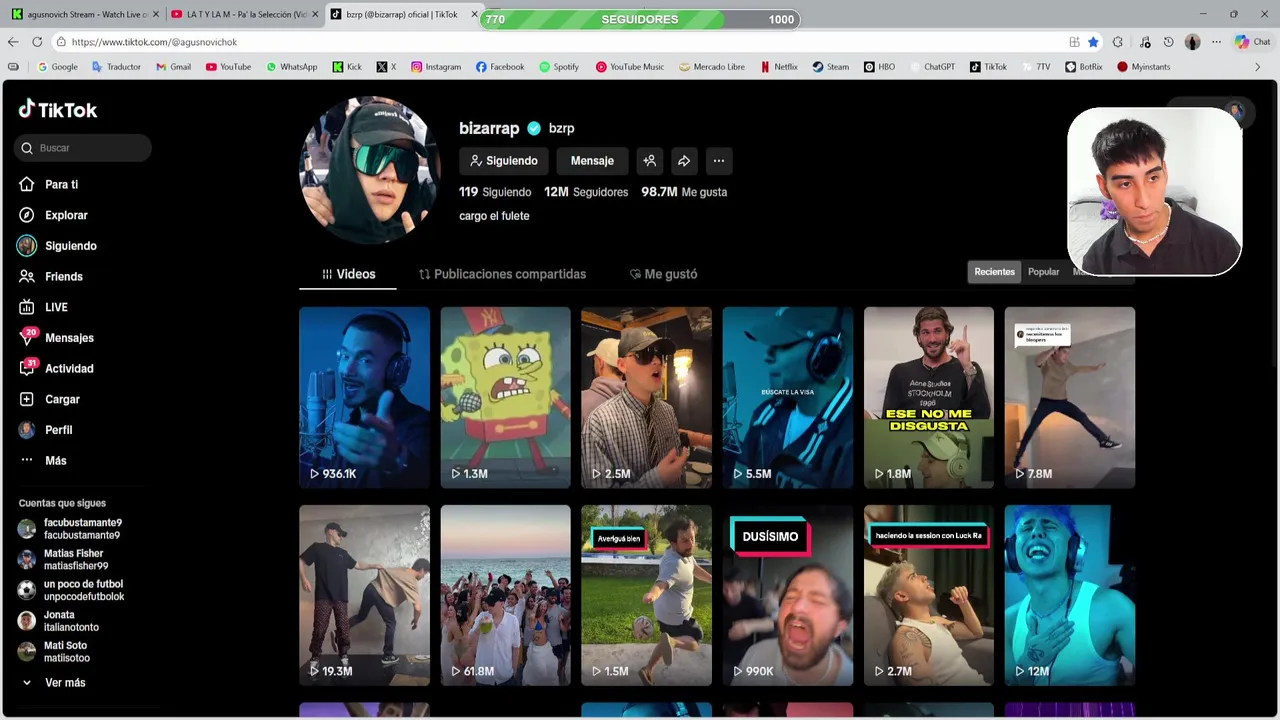Switch to Publicaciones compartidas tab
The width and height of the screenshot is (1280, 720).
coord(502,274)
